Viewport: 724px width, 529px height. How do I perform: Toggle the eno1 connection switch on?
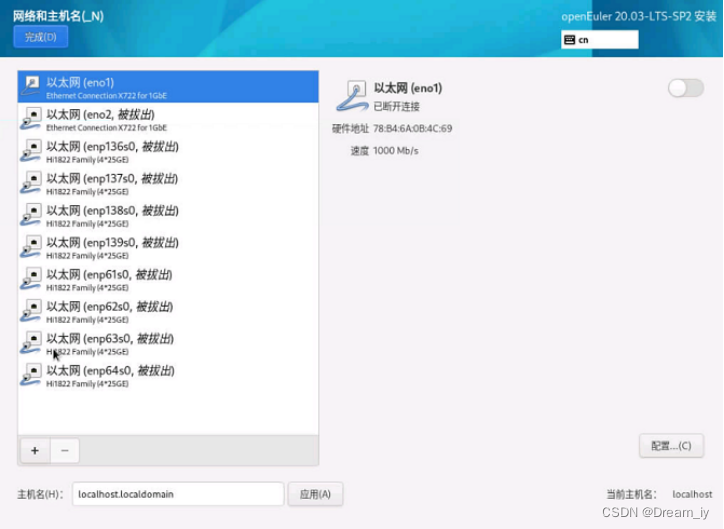686,88
